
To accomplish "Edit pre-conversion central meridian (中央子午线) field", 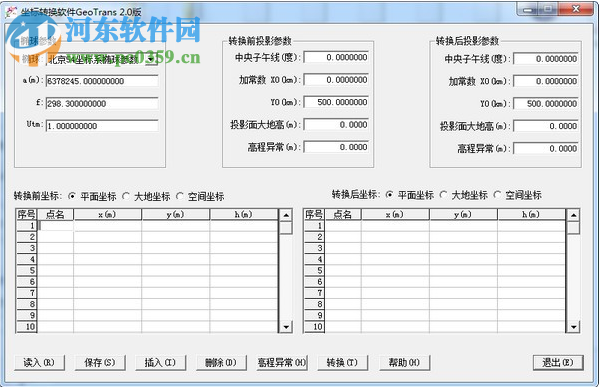I will [x=336, y=57].
